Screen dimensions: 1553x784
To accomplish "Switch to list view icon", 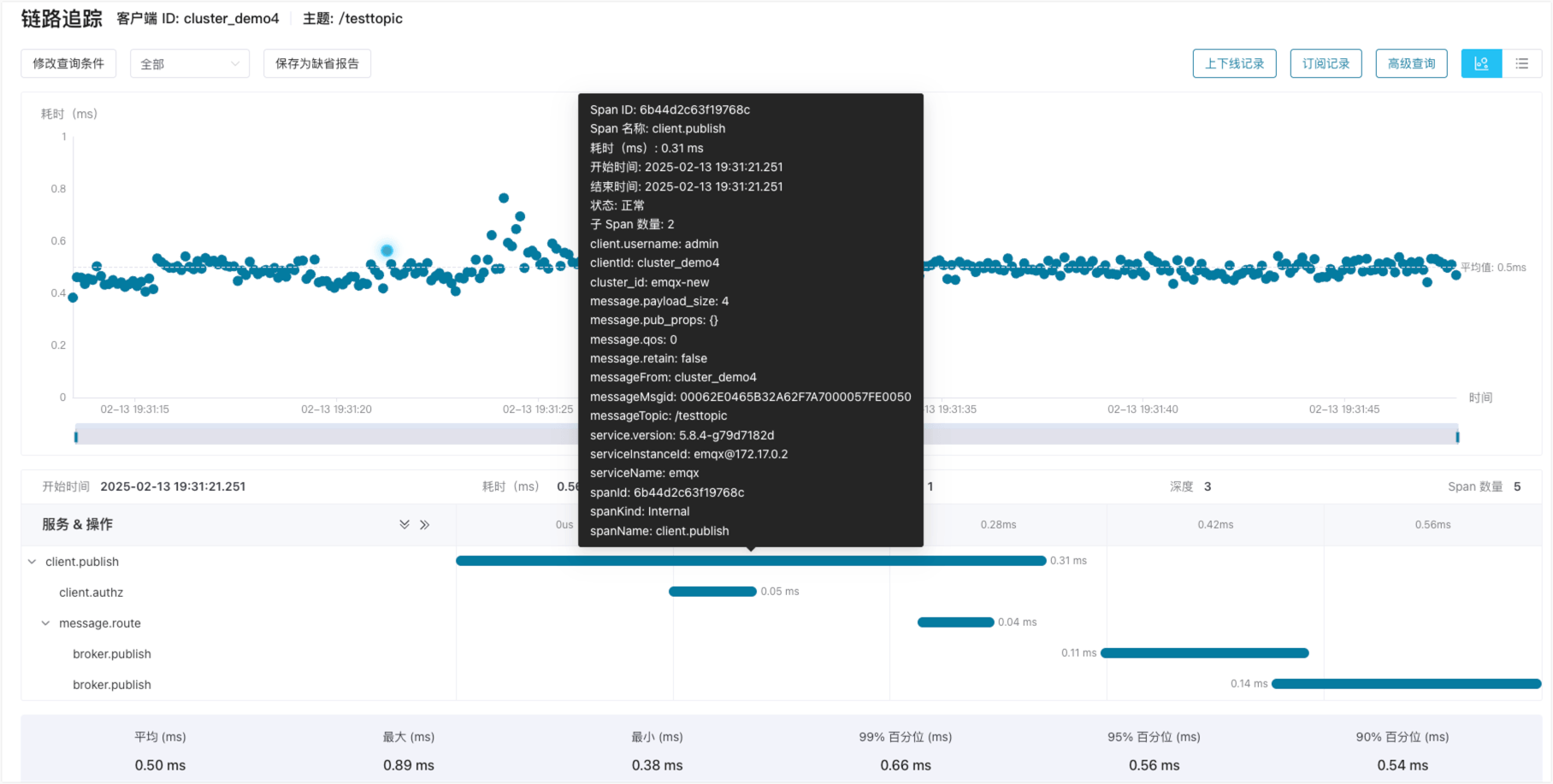I will pyautogui.click(x=1521, y=63).
